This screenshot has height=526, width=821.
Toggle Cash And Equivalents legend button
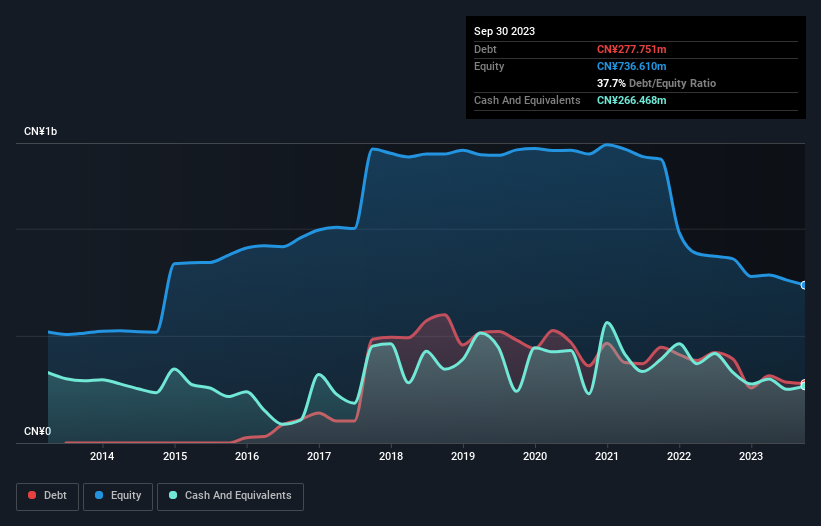230,496
